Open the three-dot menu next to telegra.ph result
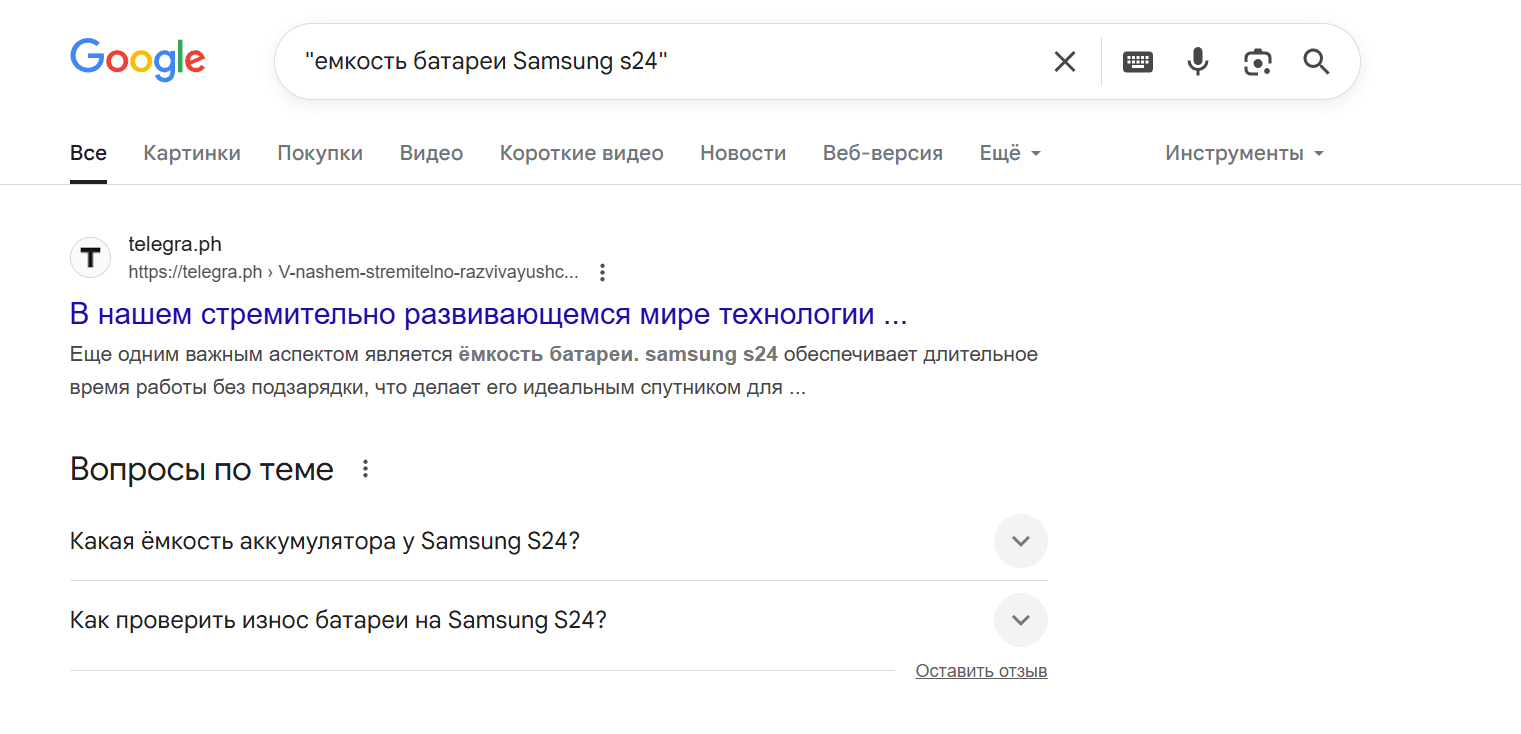The width and height of the screenshot is (1521, 734). click(602, 271)
